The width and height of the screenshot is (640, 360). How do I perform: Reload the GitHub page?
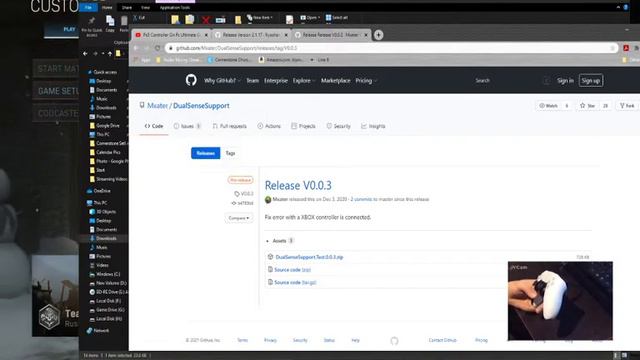tap(158, 48)
